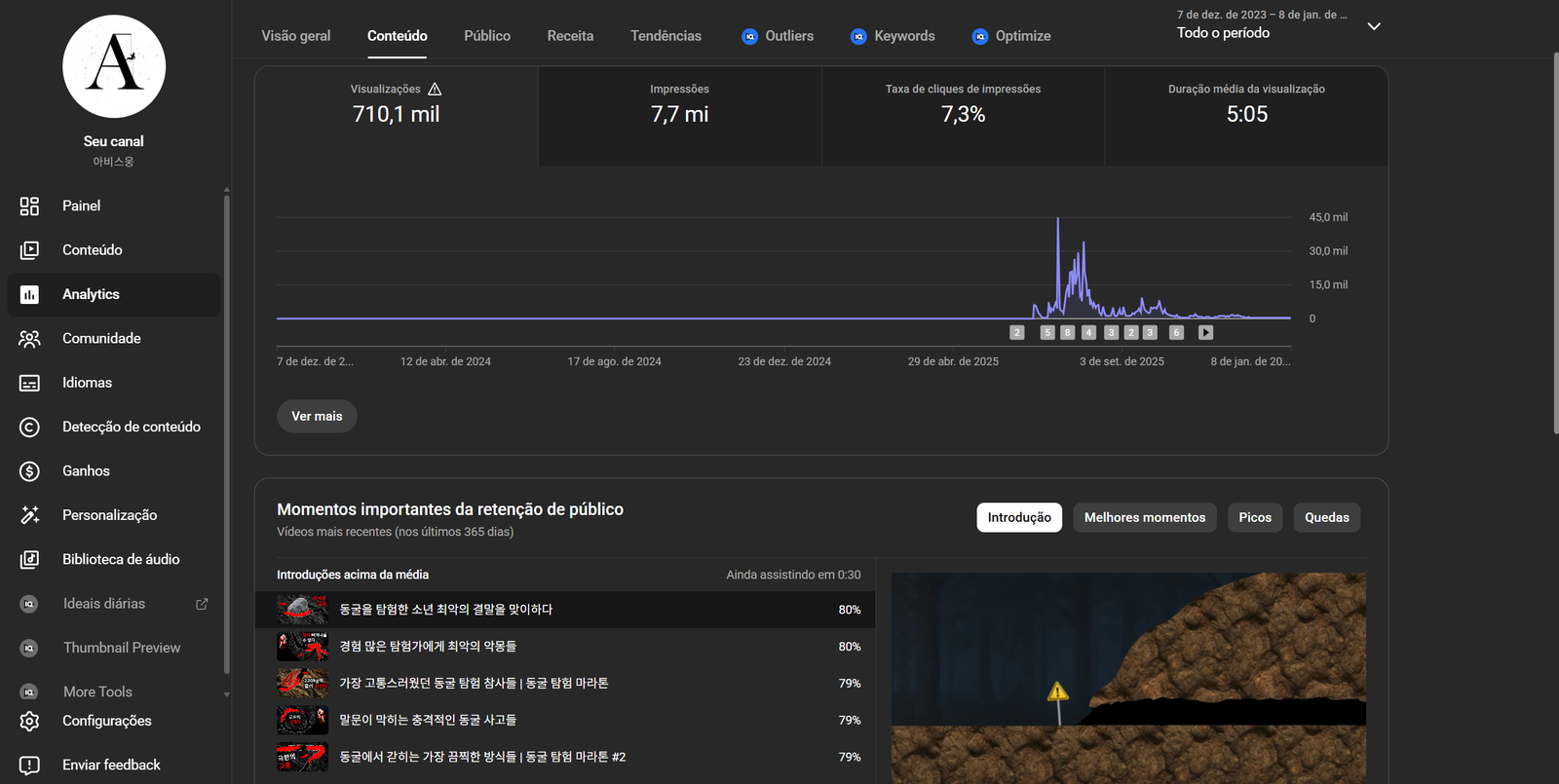The image size is (1559, 784).
Task: Click the Ganhos dollar icon
Action: [29, 471]
